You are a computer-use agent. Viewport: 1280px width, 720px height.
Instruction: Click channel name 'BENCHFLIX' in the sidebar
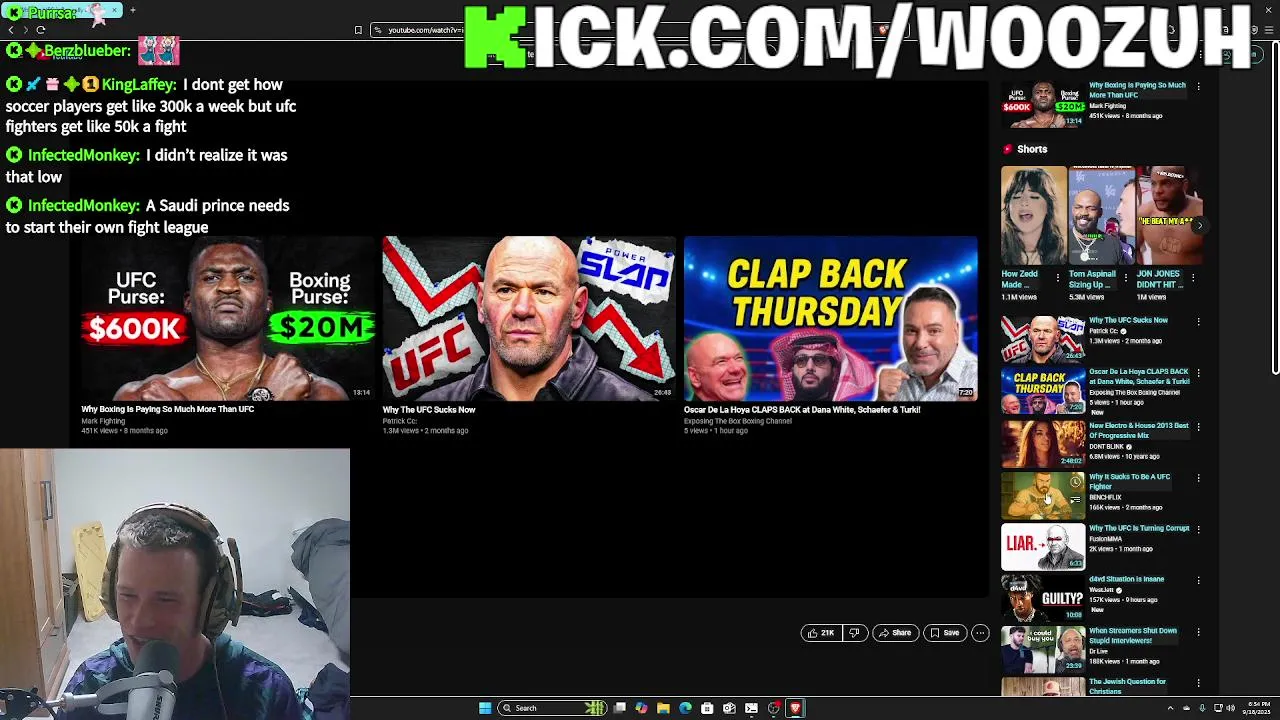click(1105, 497)
